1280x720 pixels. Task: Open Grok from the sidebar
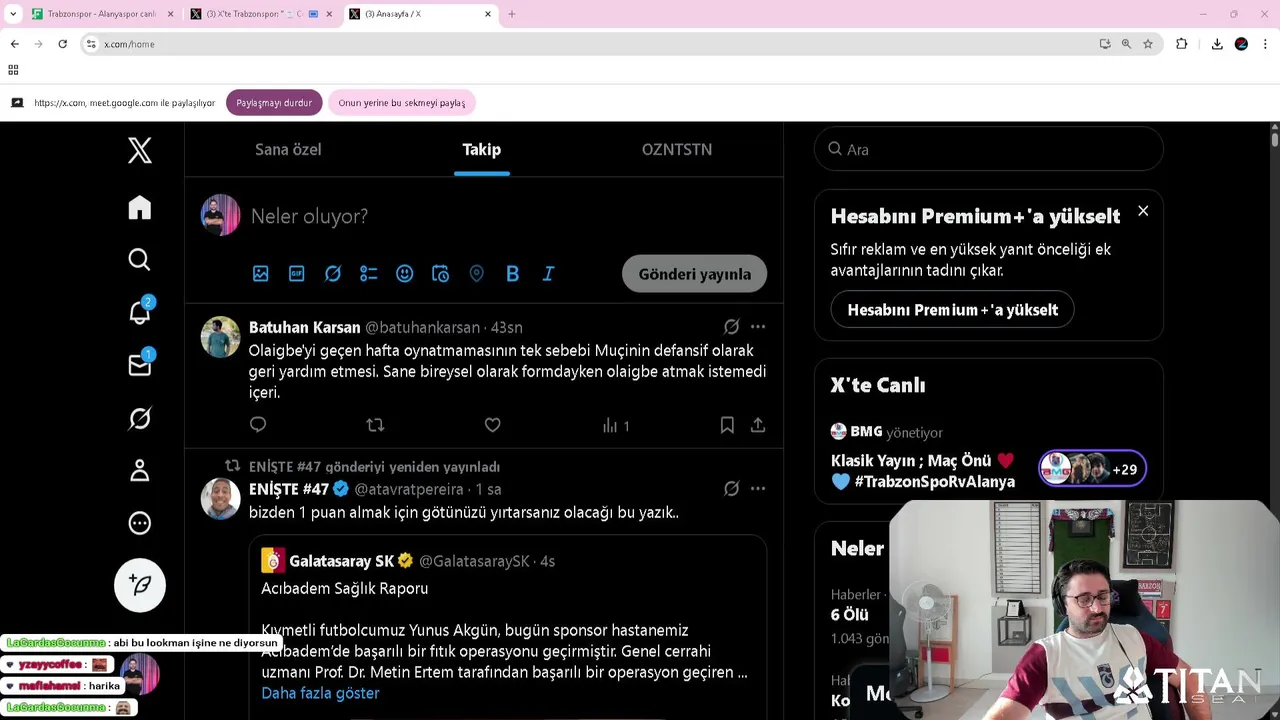140,418
